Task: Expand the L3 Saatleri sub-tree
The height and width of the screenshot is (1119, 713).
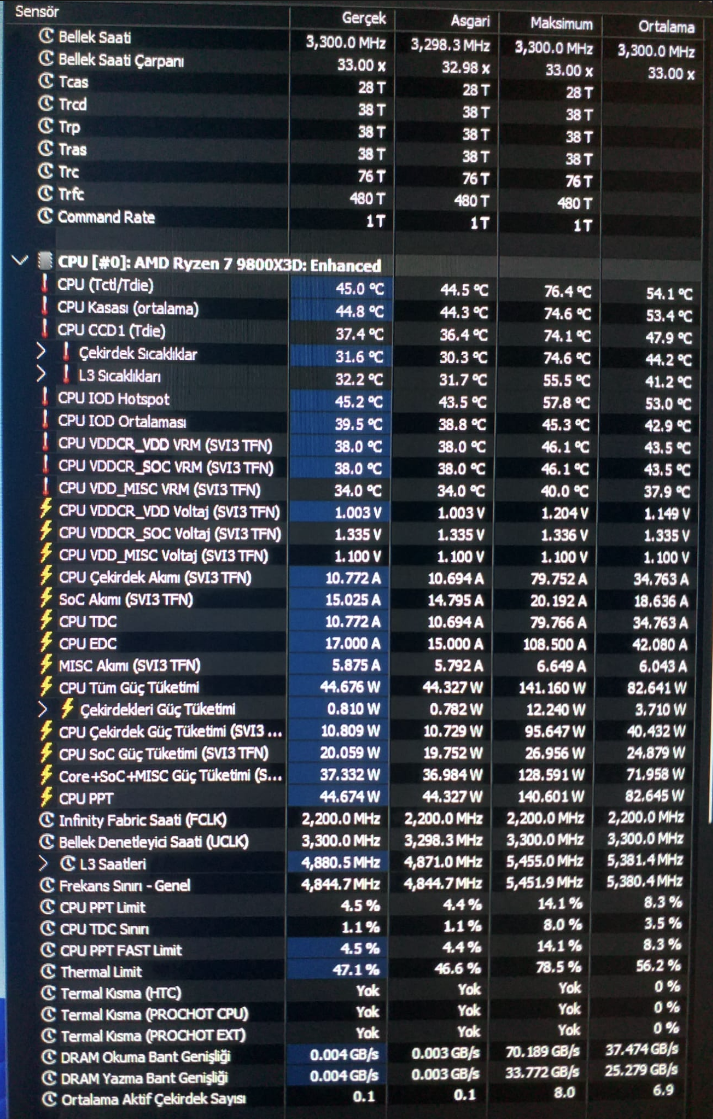Action: [43, 864]
